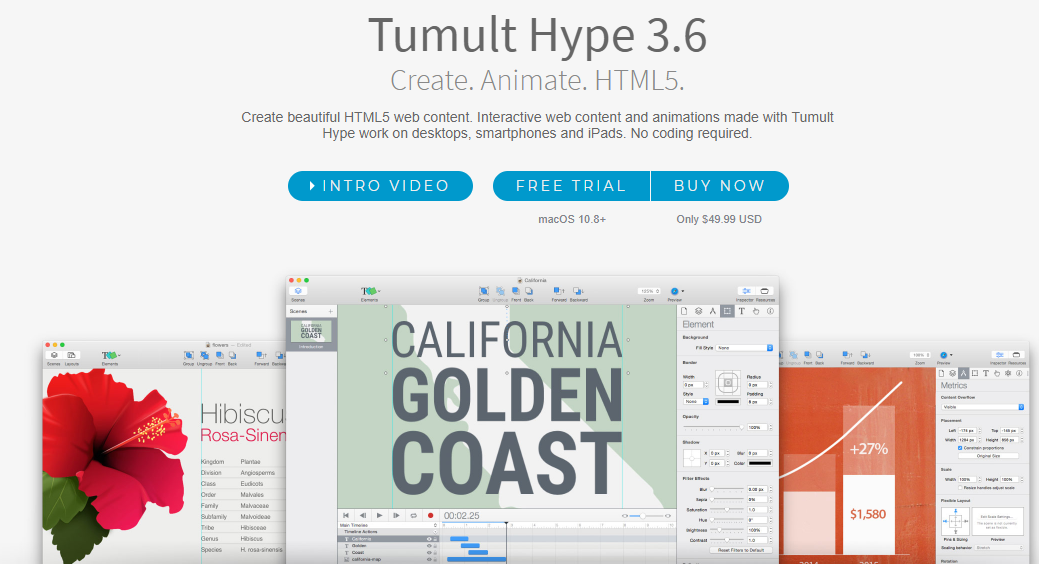Screen dimensions: 1039x564
Task: Toggle visibility of the california-map layer
Action: 429,559
